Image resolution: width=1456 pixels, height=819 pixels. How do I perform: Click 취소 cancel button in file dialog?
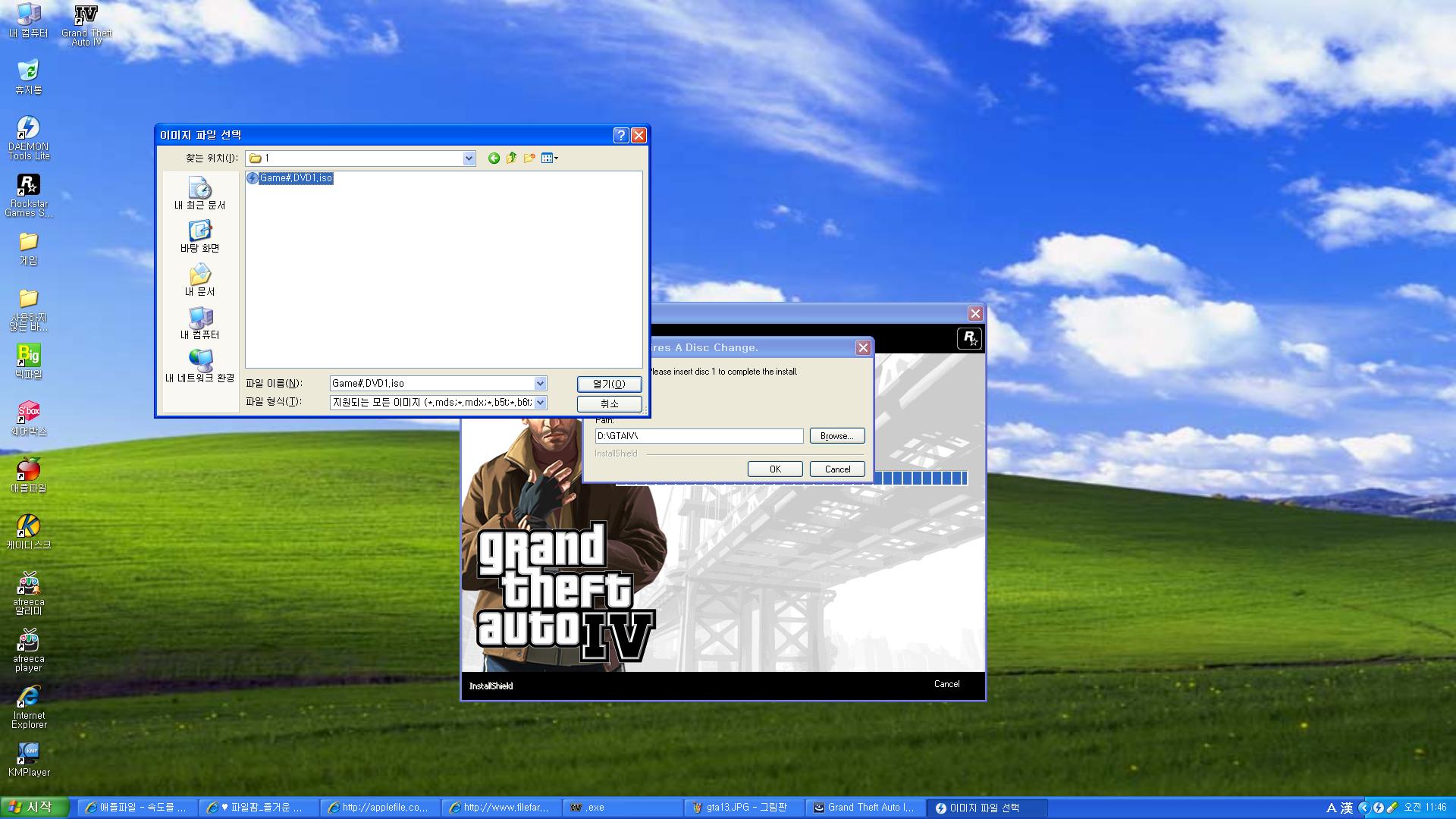coord(609,404)
